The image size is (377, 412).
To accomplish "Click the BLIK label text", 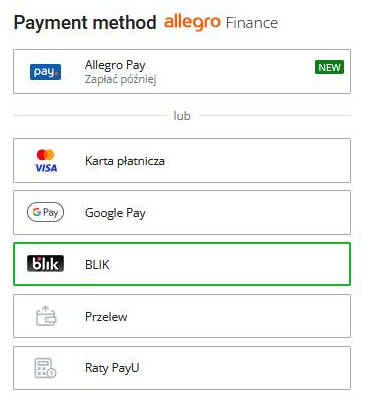I will click(x=97, y=265).
